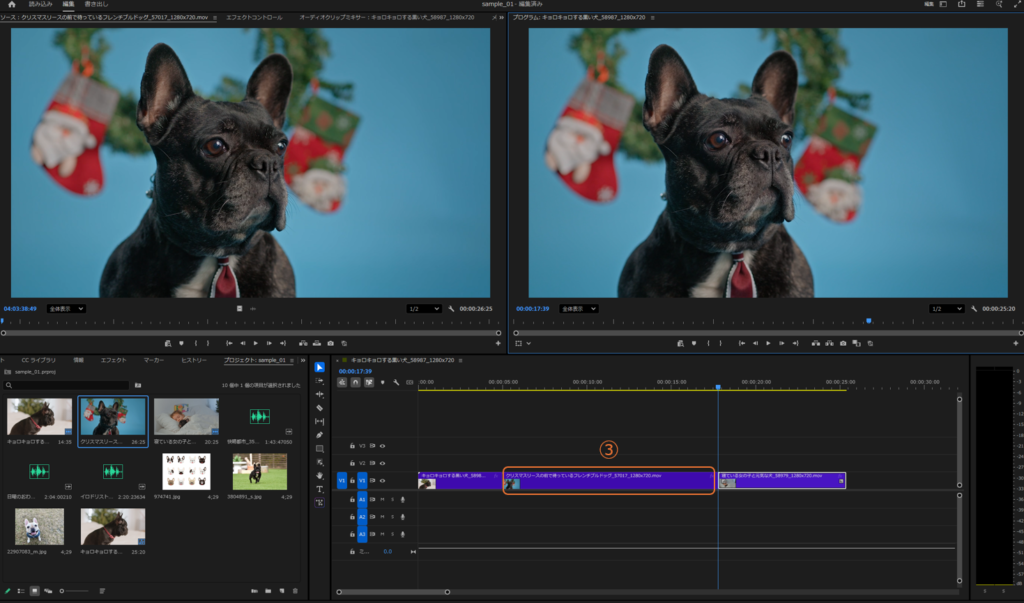This screenshot has height=603, width=1024.
Task: Select the 974741.jpg thumbnail in the project bin
Action: tap(185, 471)
